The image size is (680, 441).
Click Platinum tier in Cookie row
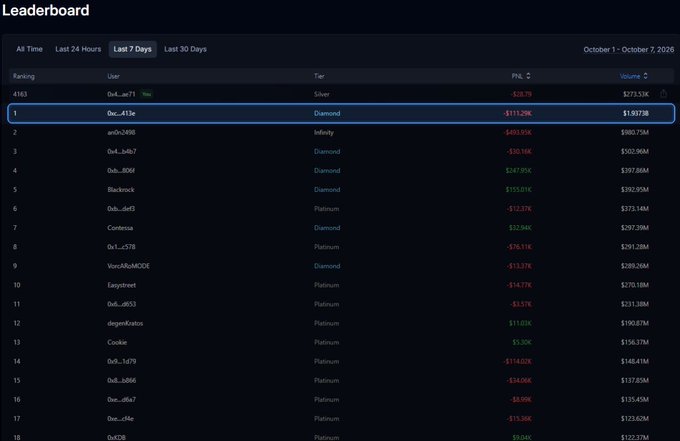pos(327,342)
